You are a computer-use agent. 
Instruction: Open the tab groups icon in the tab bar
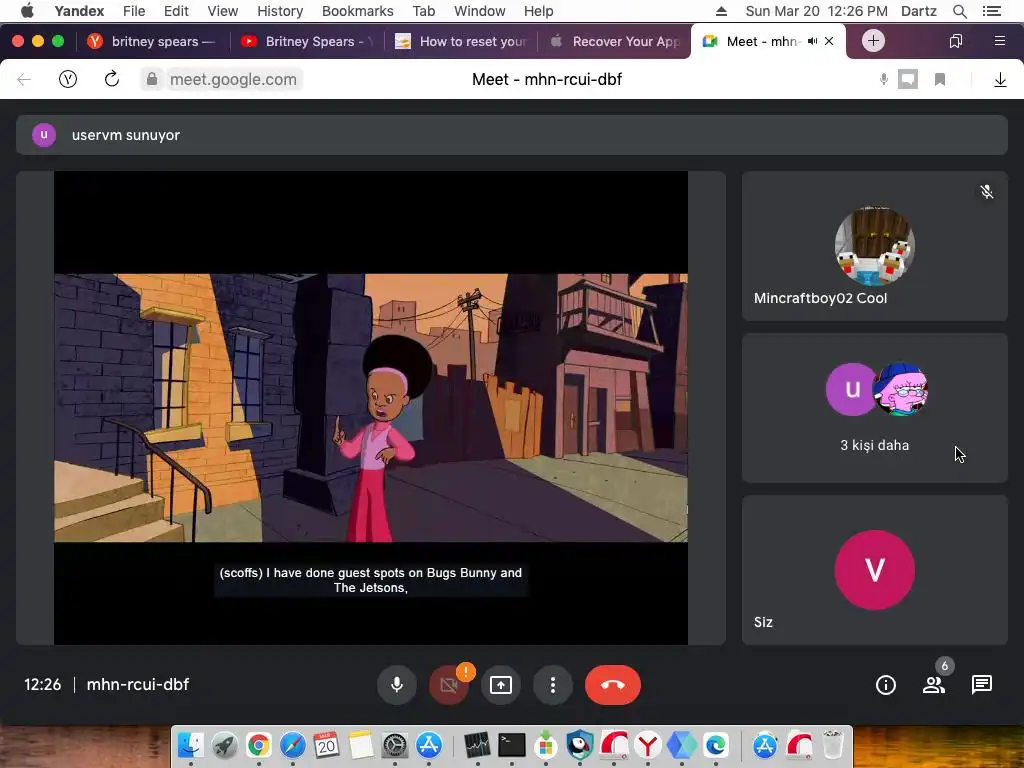955,41
